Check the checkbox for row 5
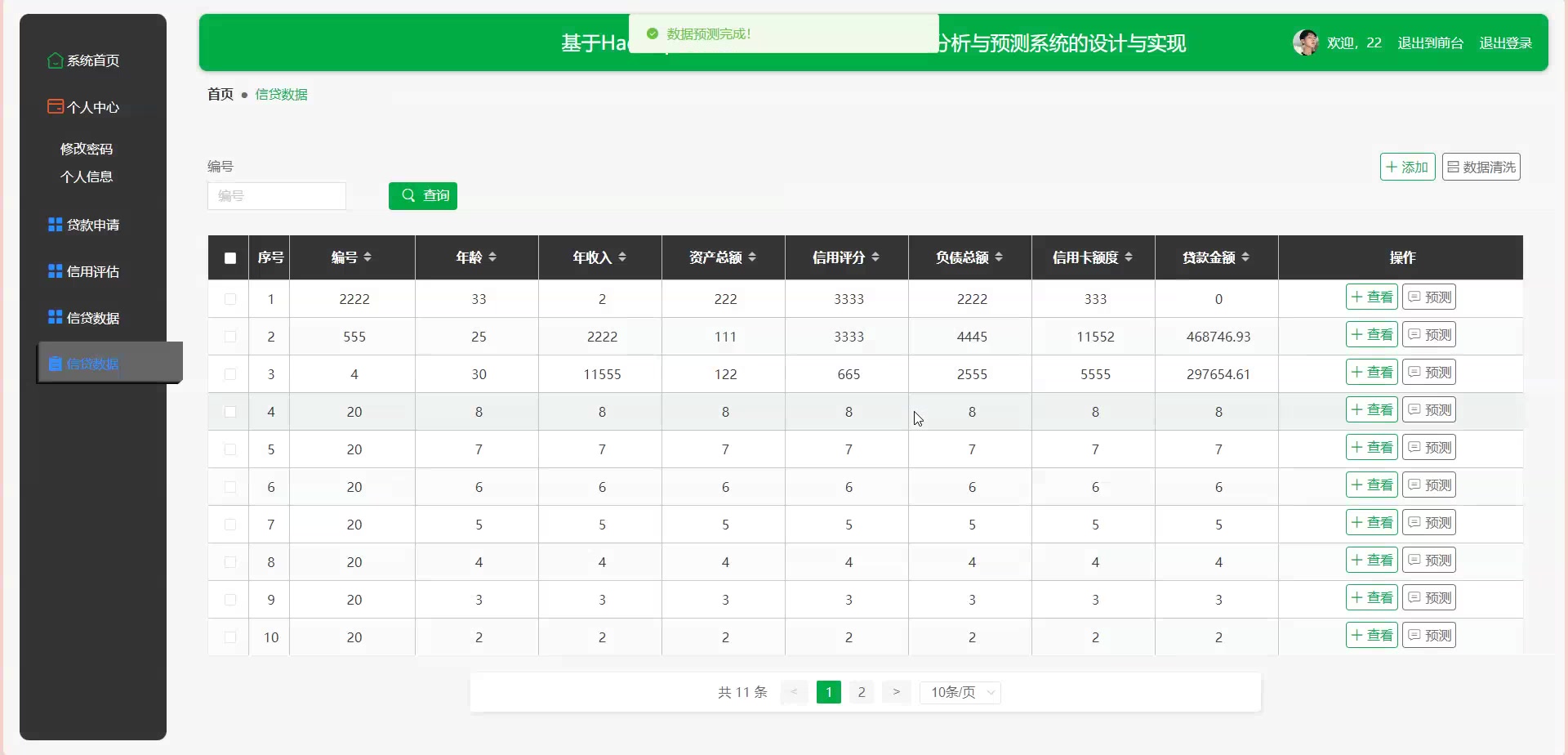 pos(230,449)
